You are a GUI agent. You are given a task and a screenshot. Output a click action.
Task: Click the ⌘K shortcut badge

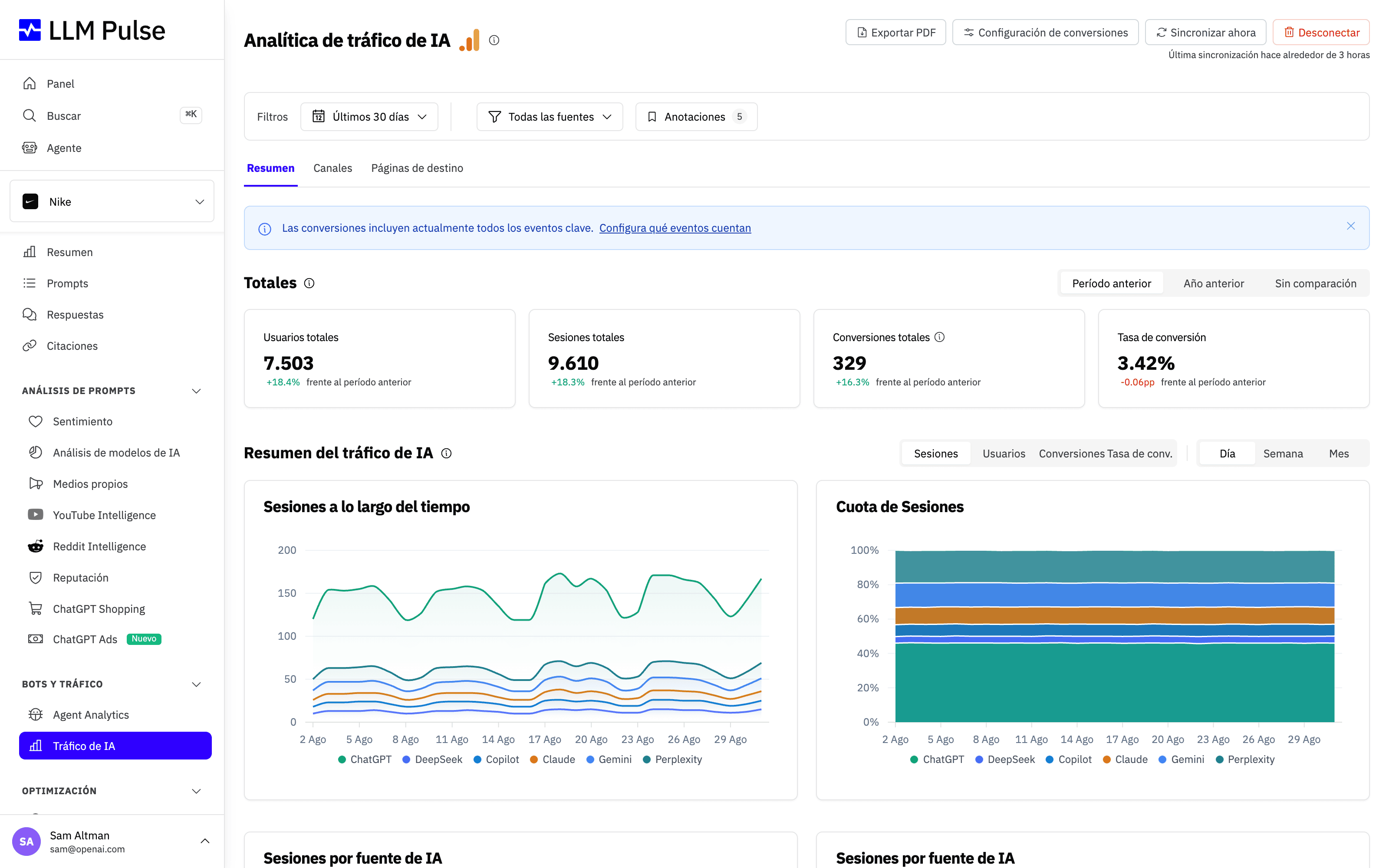pyautogui.click(x=191, y=115)
